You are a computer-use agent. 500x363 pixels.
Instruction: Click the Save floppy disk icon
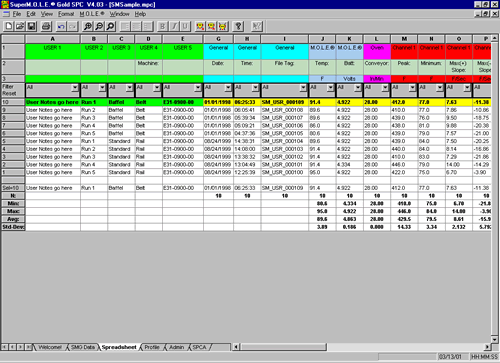click(x=31, y=26)
